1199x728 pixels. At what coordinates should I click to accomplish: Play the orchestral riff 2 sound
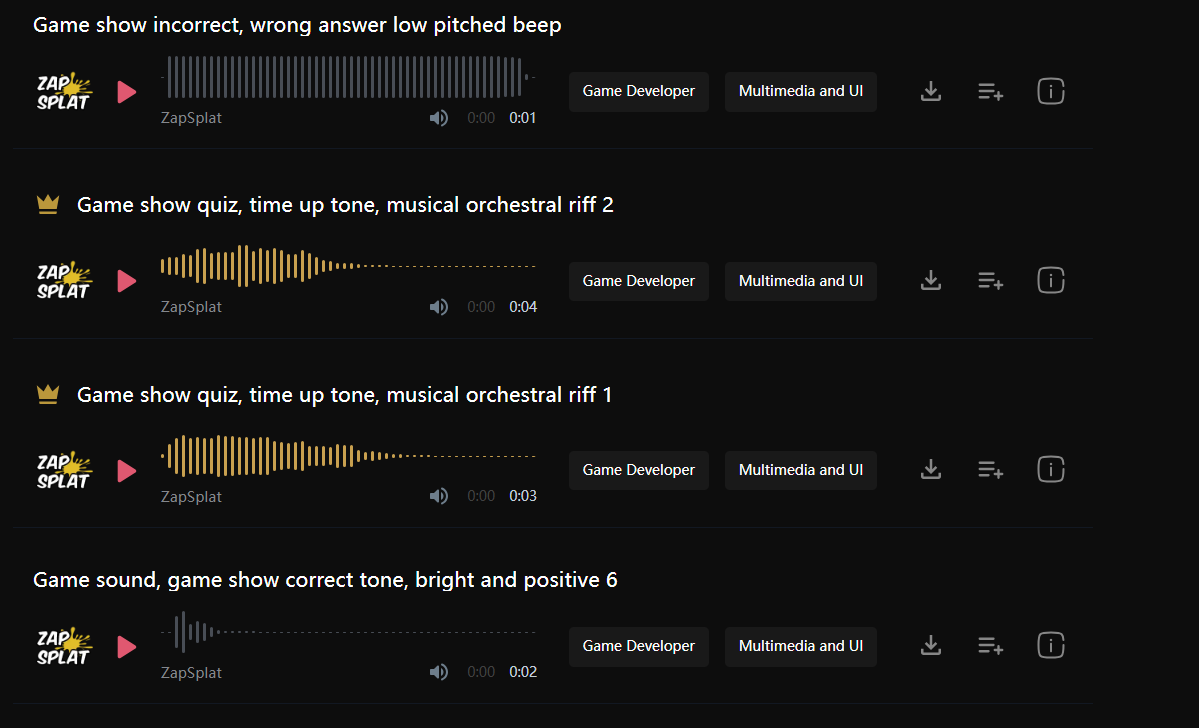point(127,281)
